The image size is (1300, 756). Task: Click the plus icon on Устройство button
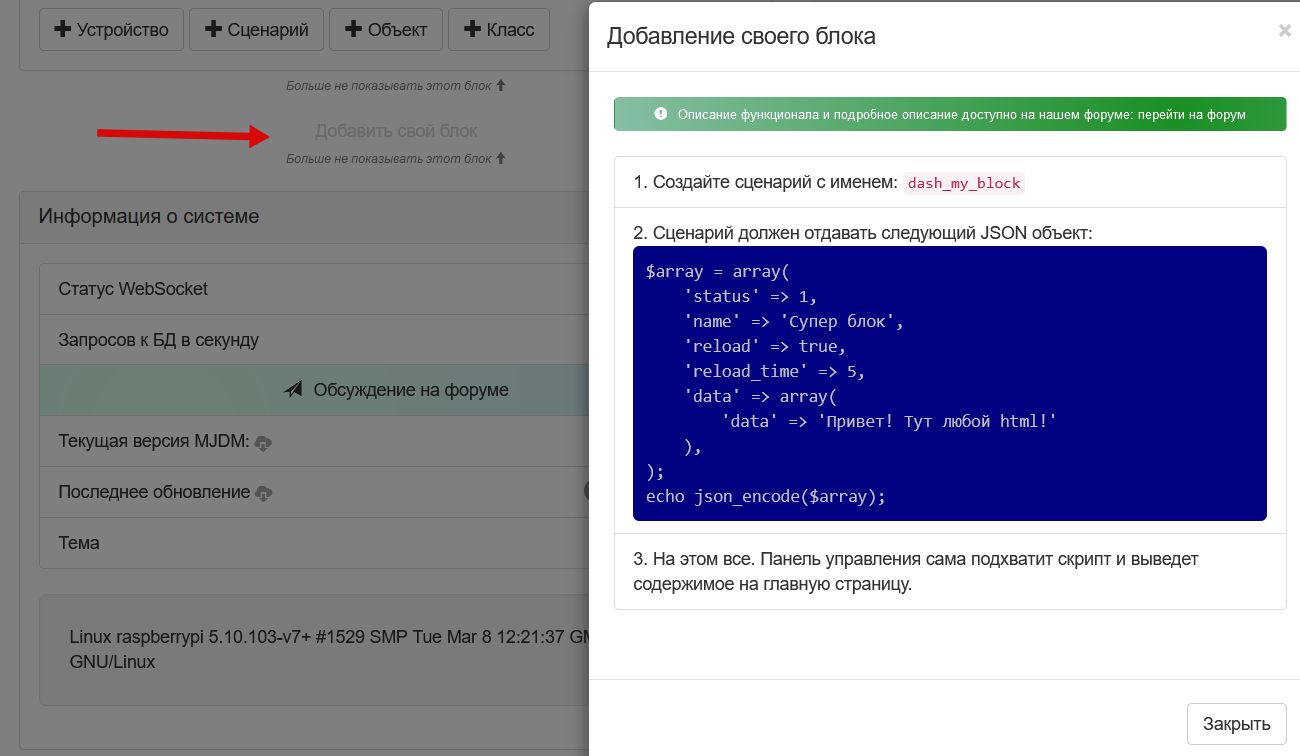tap(63, 30)
